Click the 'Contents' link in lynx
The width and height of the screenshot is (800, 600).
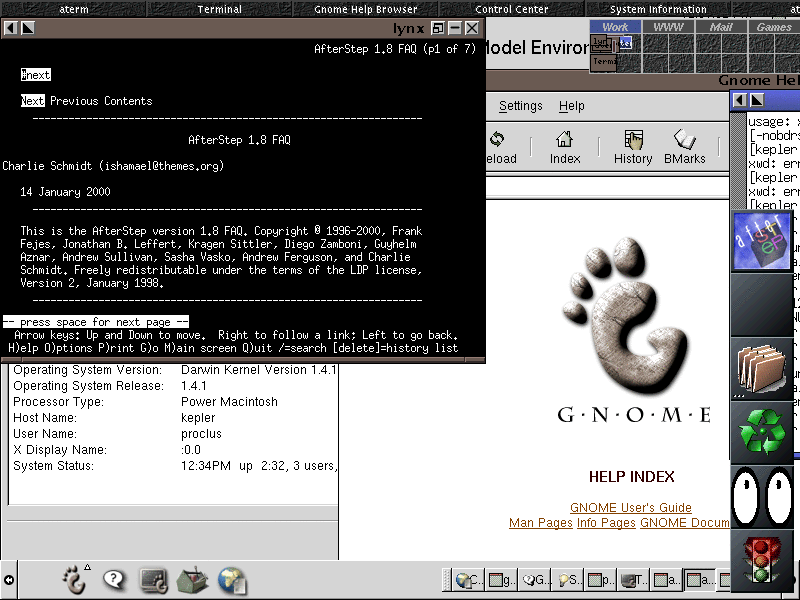click(x=128, y=101)
